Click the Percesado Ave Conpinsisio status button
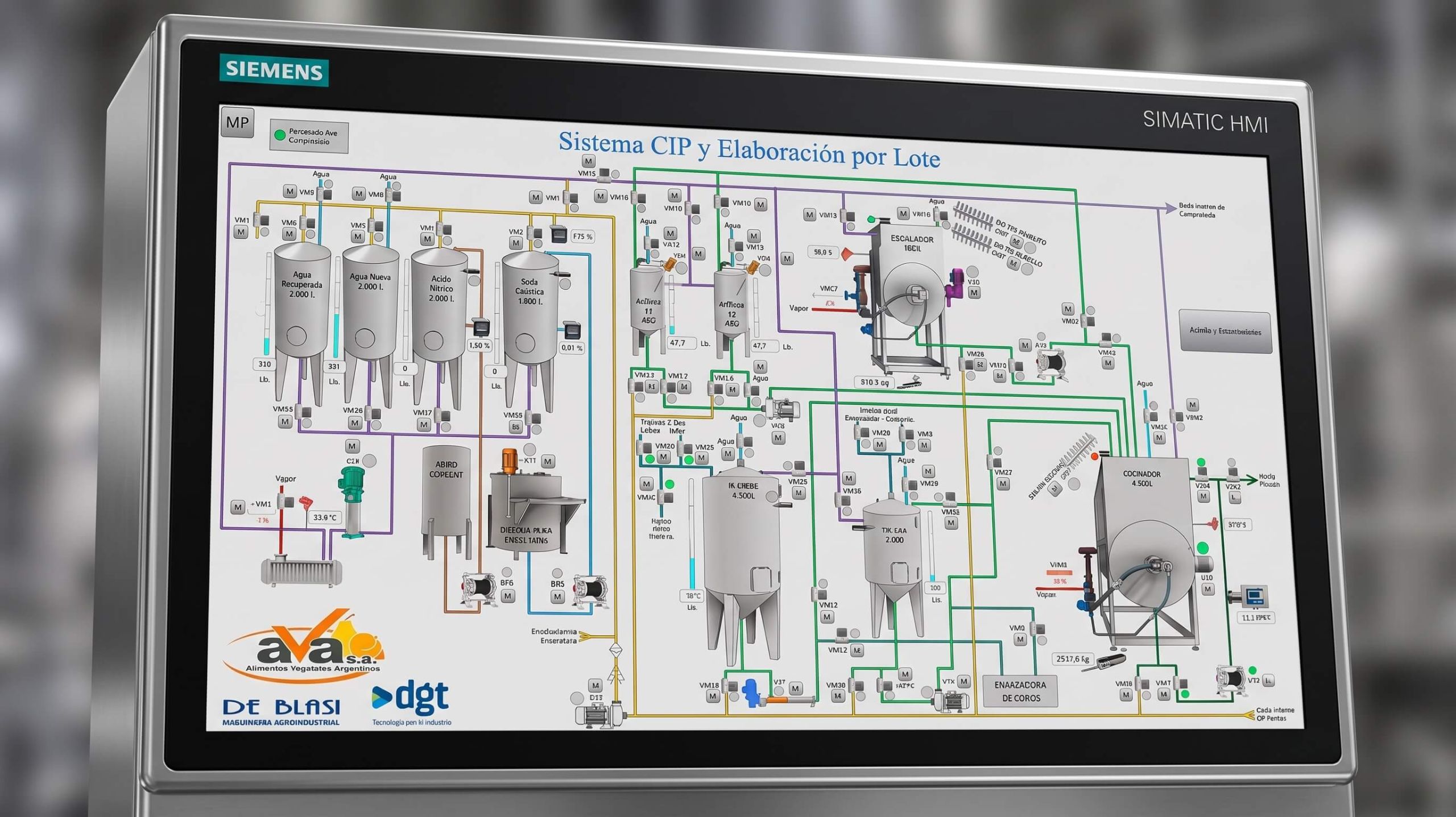Screen dimensions: 1456x817 (309, 136)
